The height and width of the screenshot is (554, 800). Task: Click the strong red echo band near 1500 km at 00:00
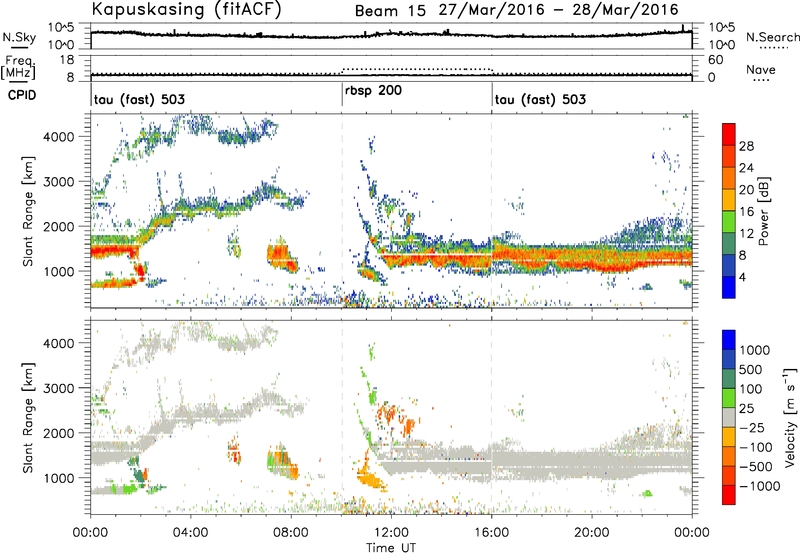(115, 250)
